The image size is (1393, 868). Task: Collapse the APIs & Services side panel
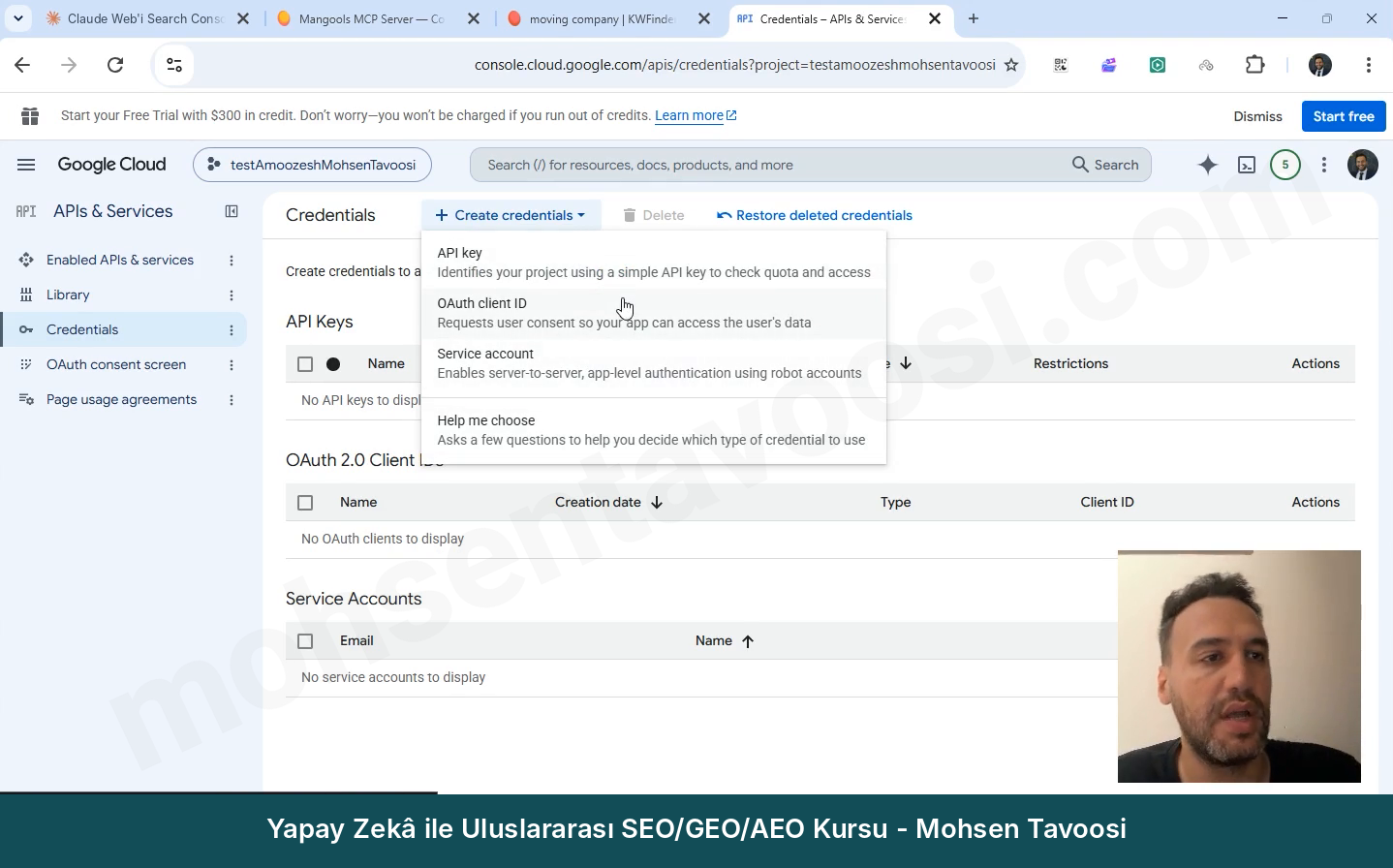point(232,211)
